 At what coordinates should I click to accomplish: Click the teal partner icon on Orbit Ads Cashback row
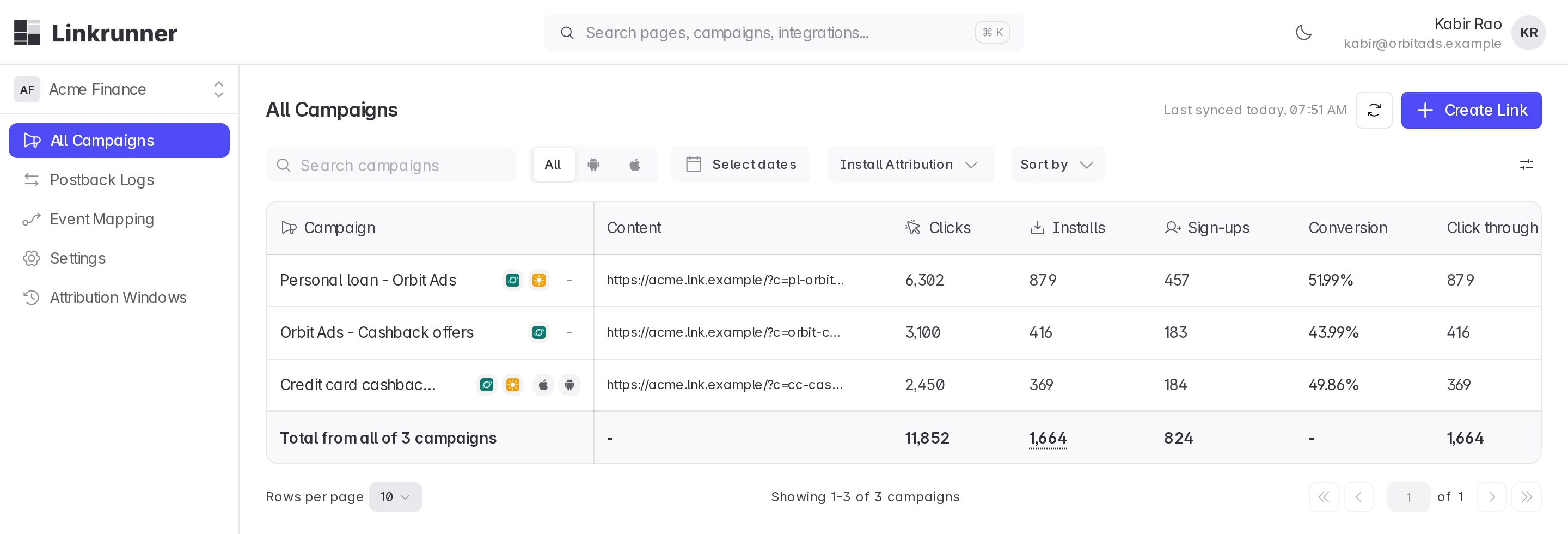pyautogui.click(x=538, y=332)
